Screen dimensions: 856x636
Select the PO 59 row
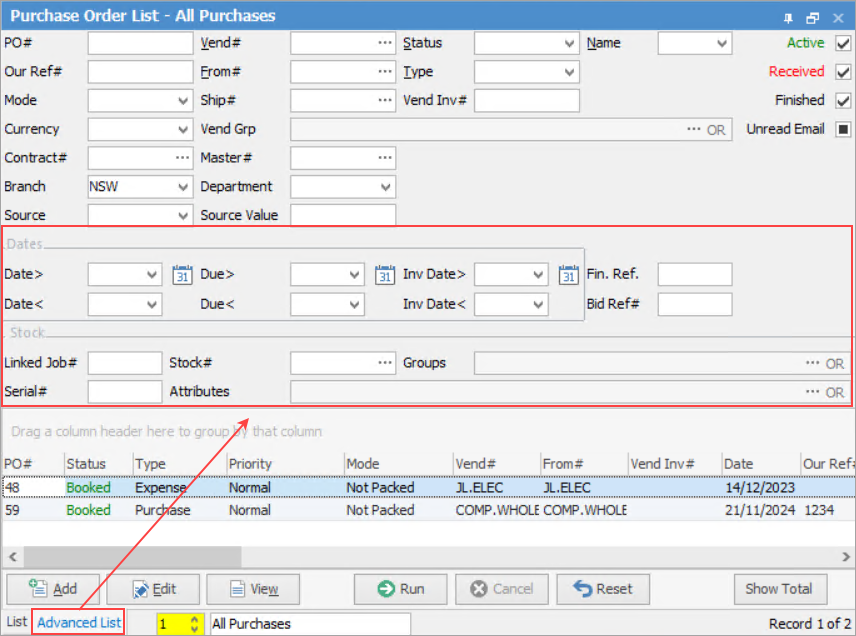429,510
